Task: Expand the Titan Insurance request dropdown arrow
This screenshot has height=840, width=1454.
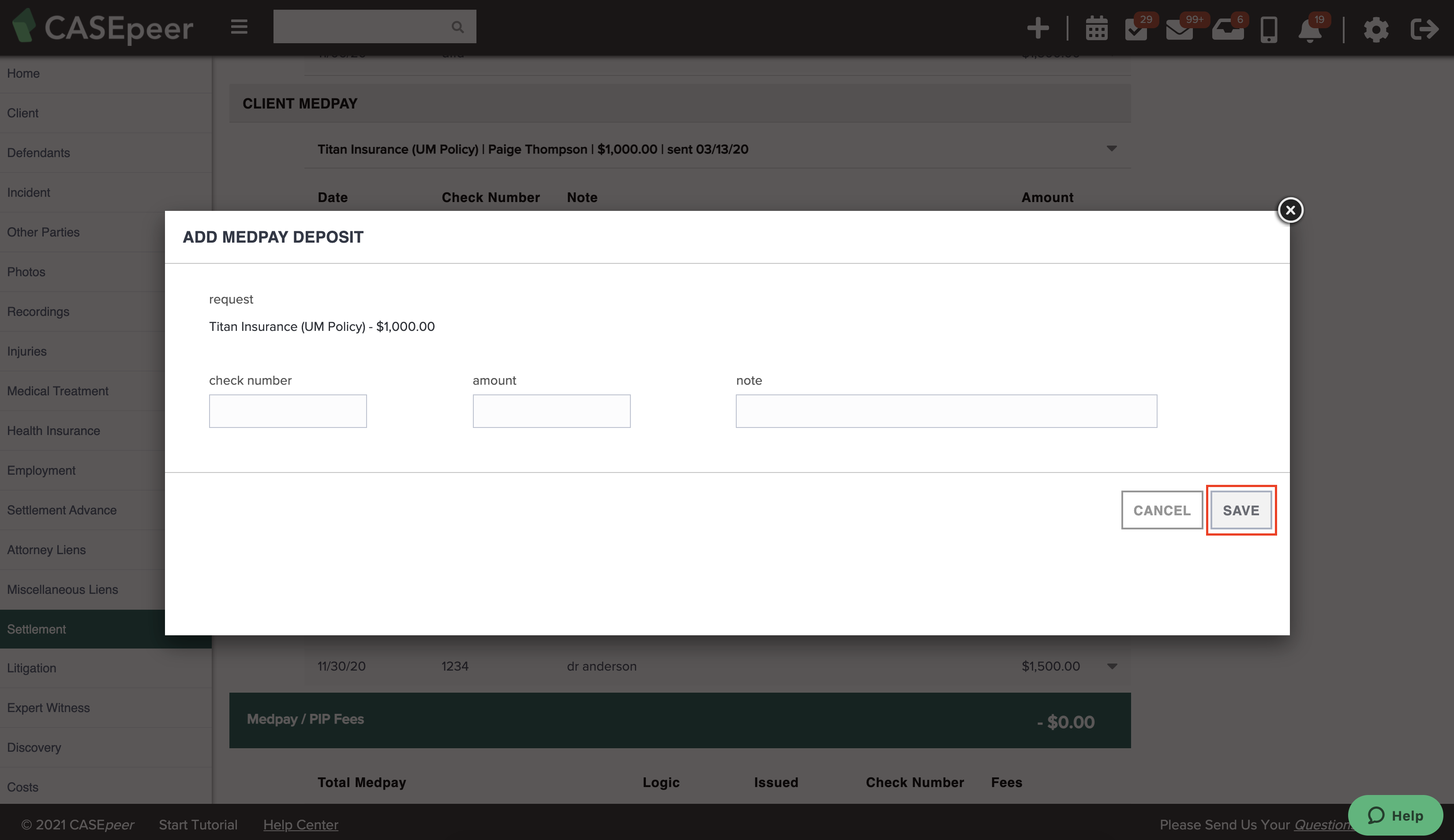Action: pyautogui.click(x=1111, y=149)
